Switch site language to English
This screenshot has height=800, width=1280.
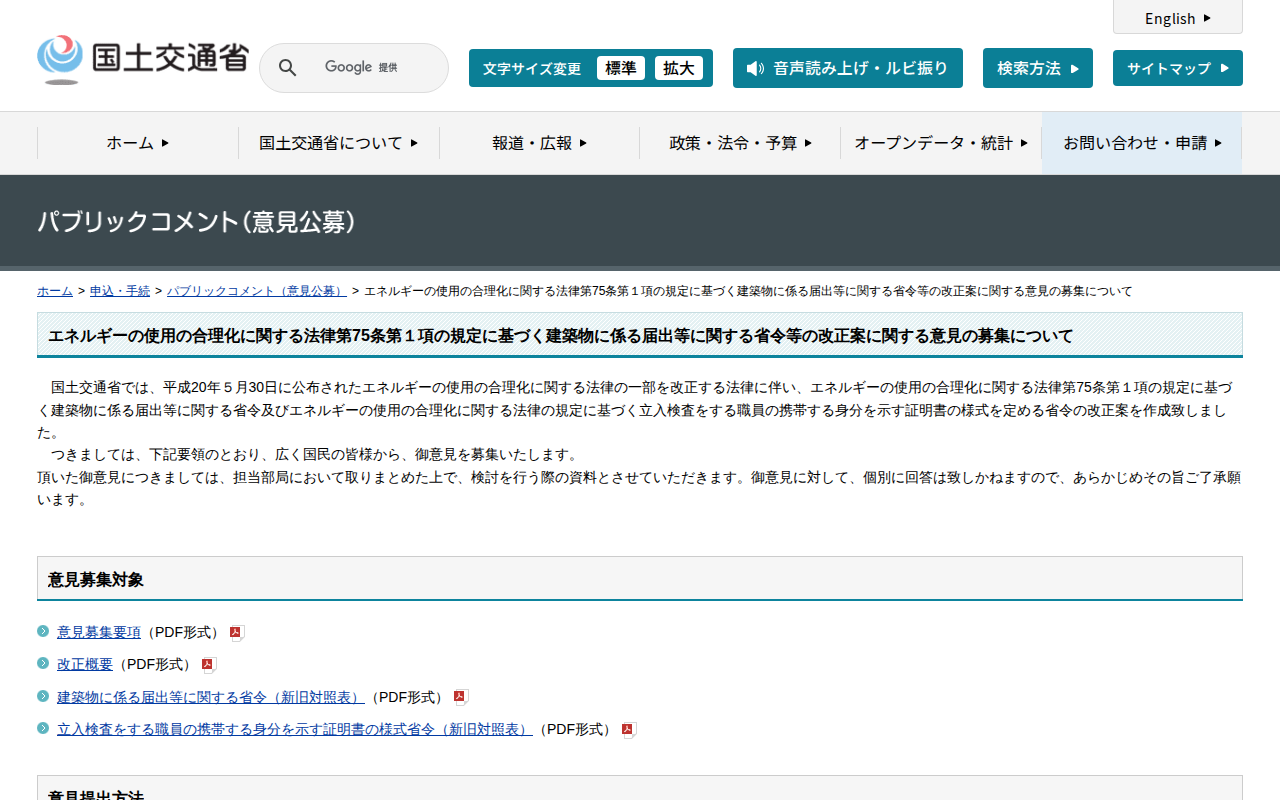(x=1177, y=18)
